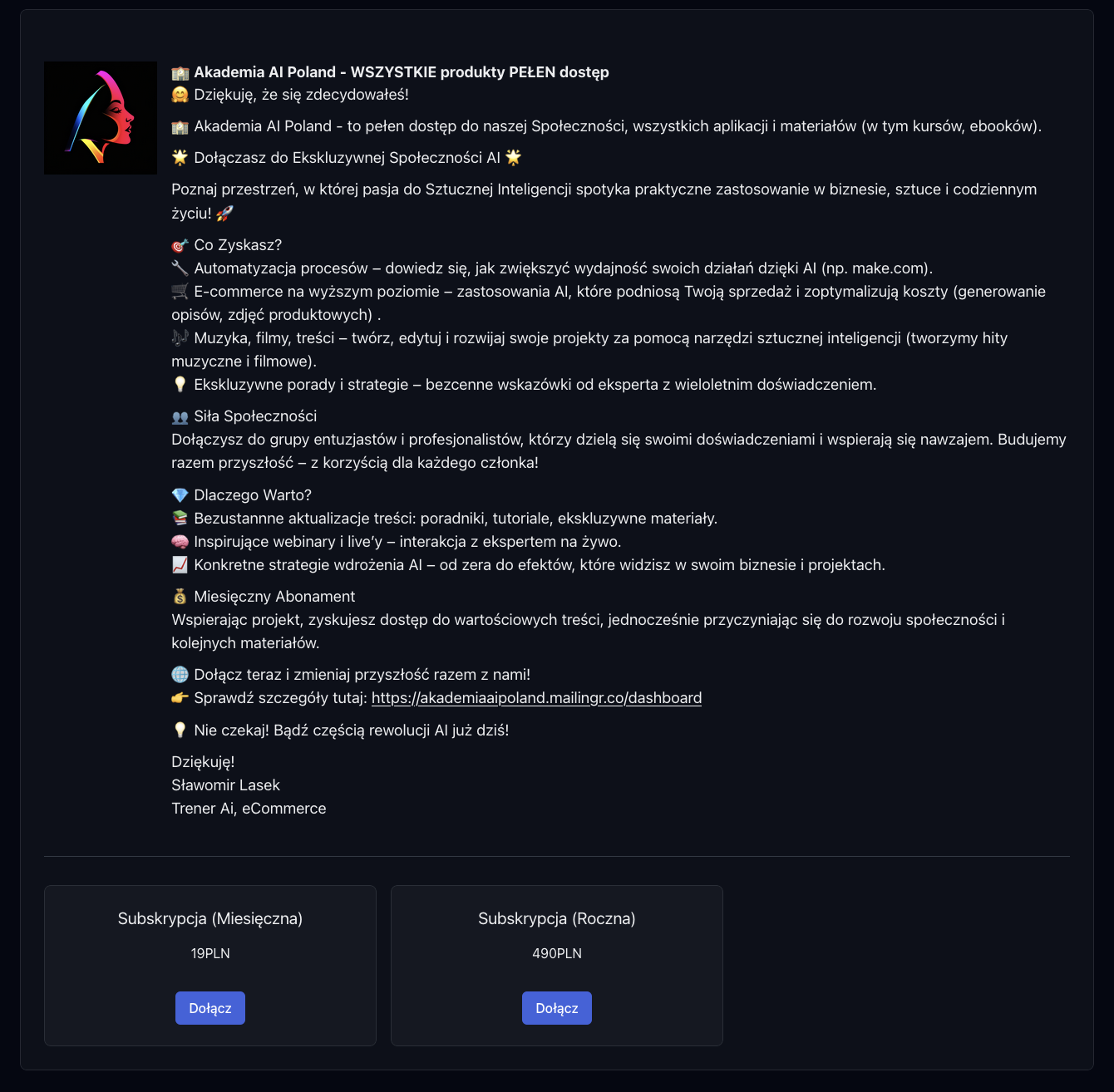The height and width of the screenshot is (1092, 1114).
Task: Click the brain emoji beside Inspirujące webinary
Action: 180,542
